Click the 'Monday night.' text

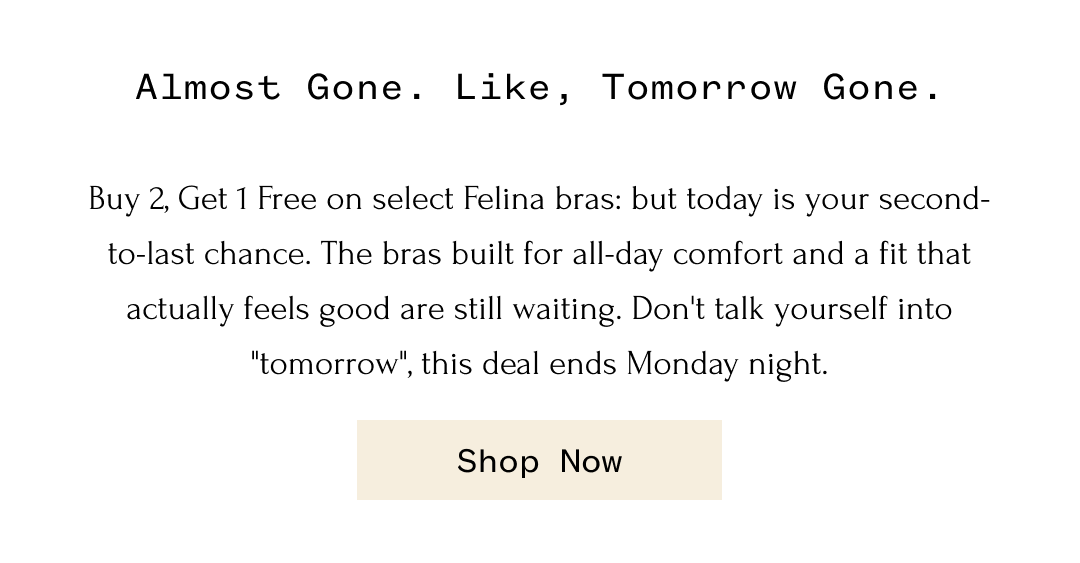727,364
